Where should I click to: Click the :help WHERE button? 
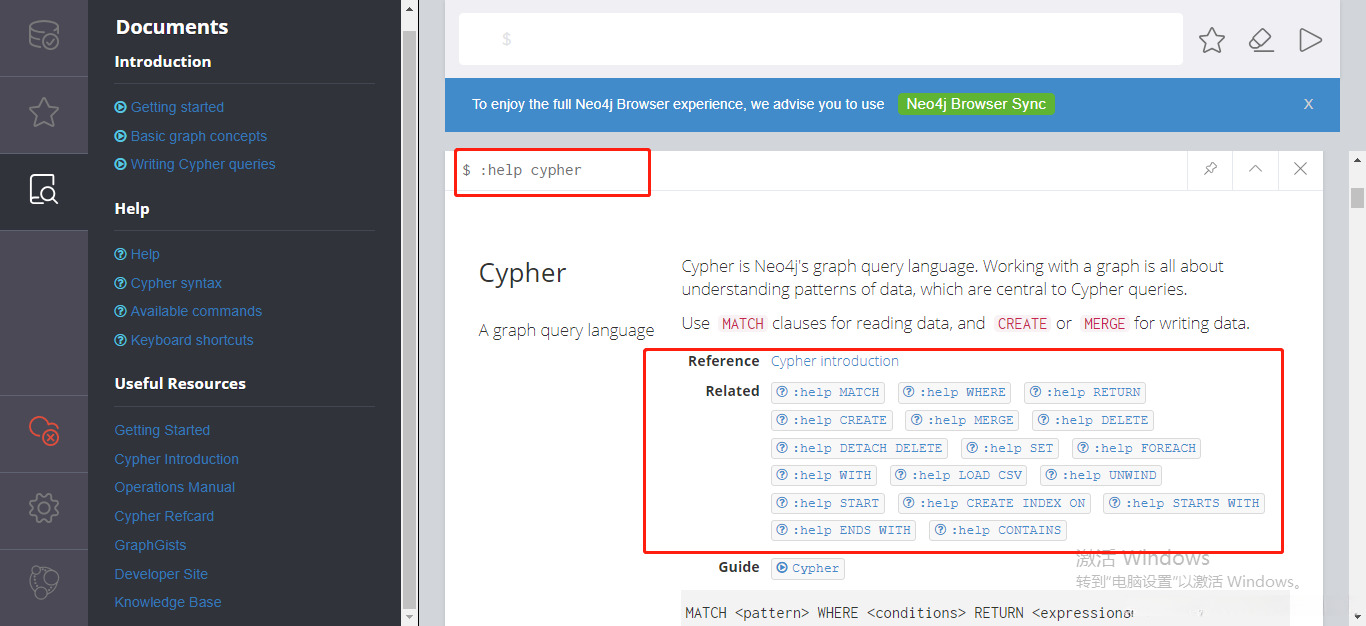coord(954,392)
